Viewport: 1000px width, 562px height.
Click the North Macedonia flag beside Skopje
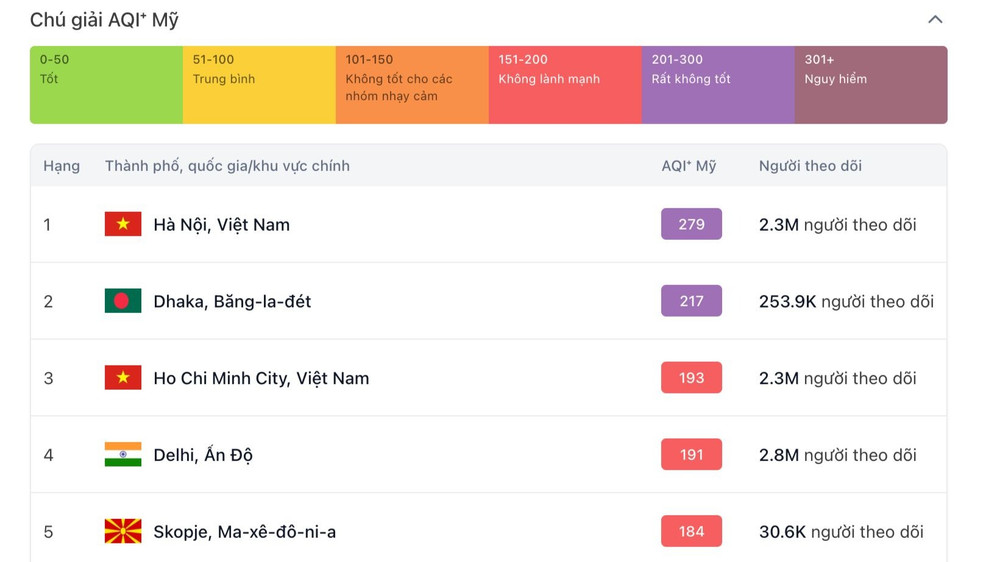click(123, 531)
